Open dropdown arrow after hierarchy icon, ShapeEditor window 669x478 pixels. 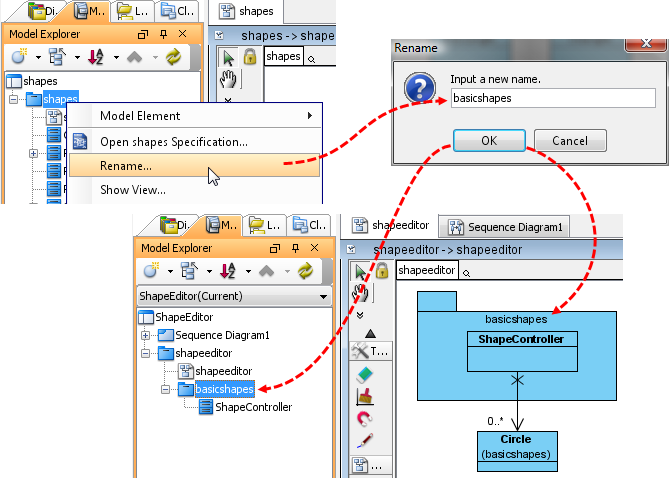pos(209,271)
